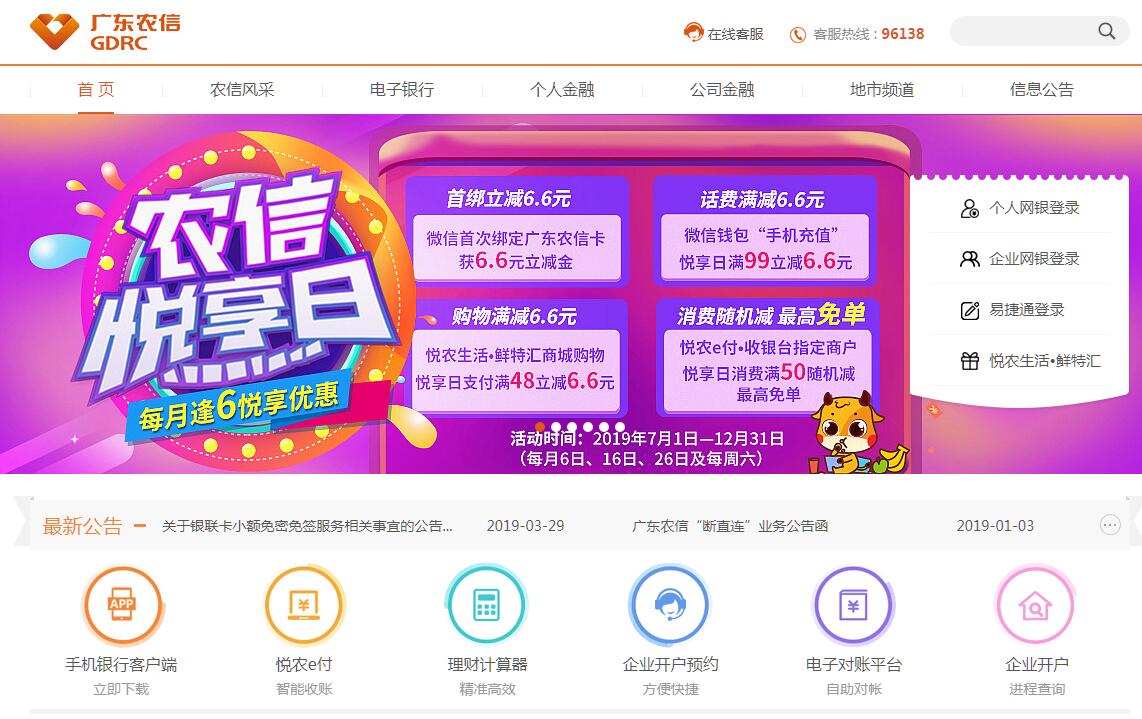This screenshot has width=1142, height=719.
Task: Open the 信息公告 menu
Action: pos(1041,90)
